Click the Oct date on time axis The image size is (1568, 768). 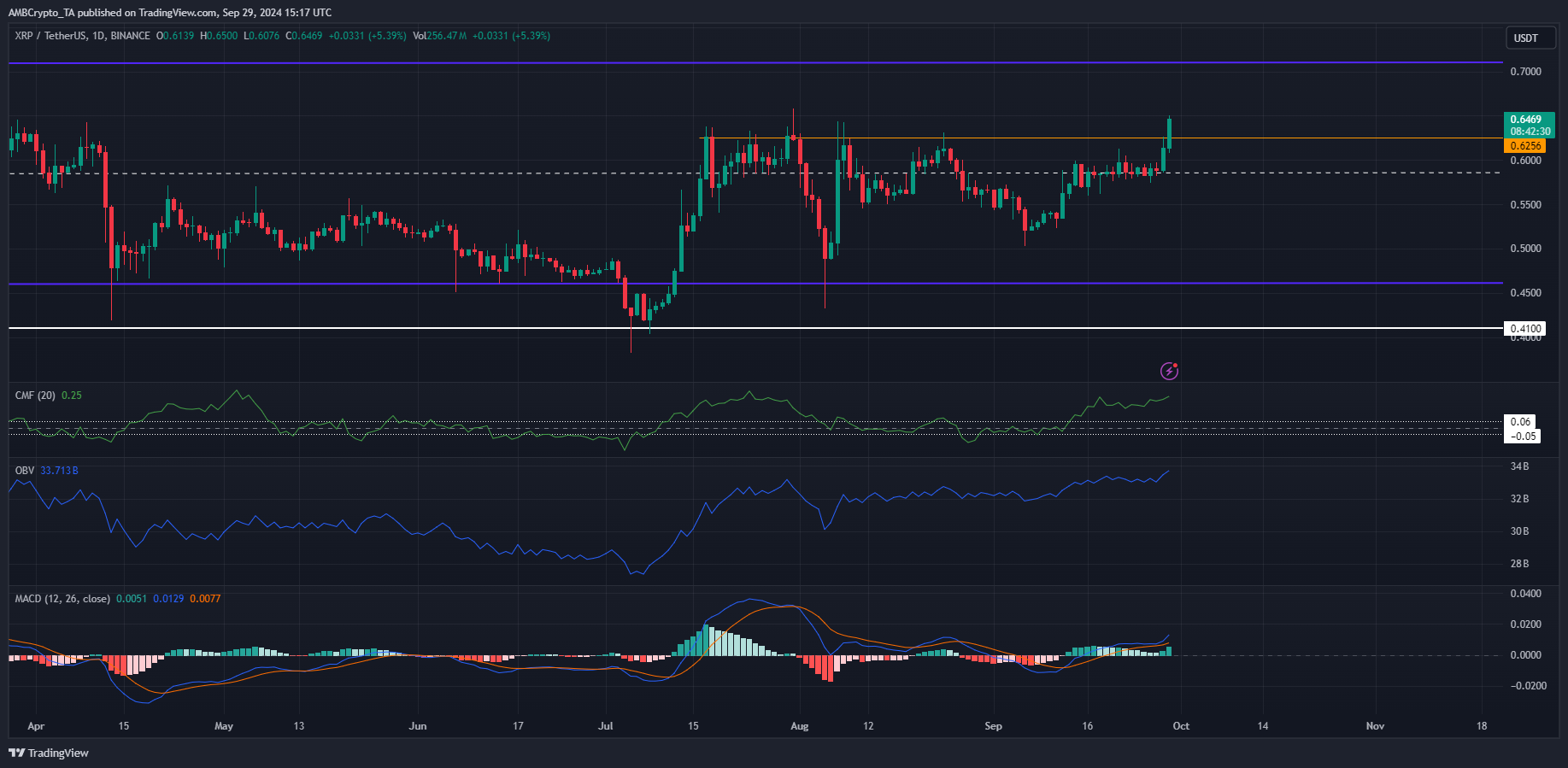[1181, 726]
